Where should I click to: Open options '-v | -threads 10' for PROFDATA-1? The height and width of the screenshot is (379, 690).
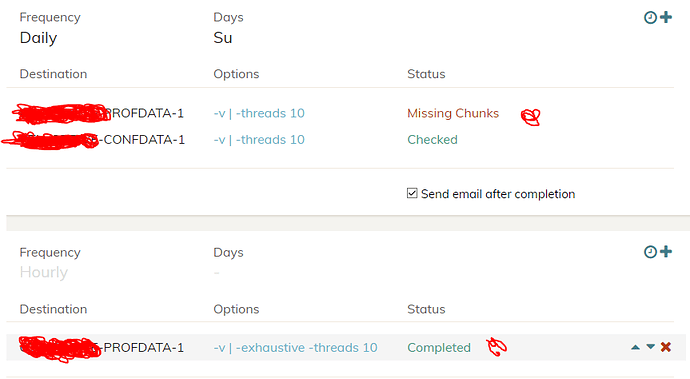tap(259, 113)
